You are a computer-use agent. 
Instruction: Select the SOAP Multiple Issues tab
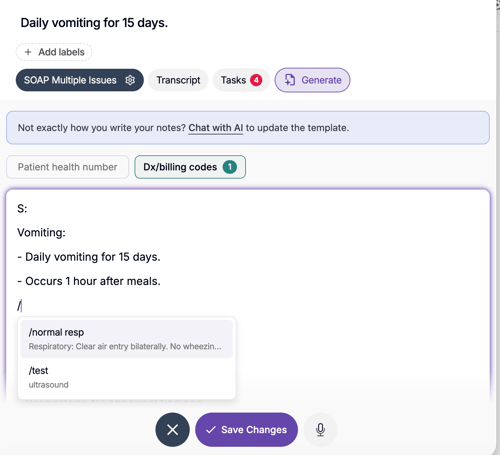click(x=80, y=80)
